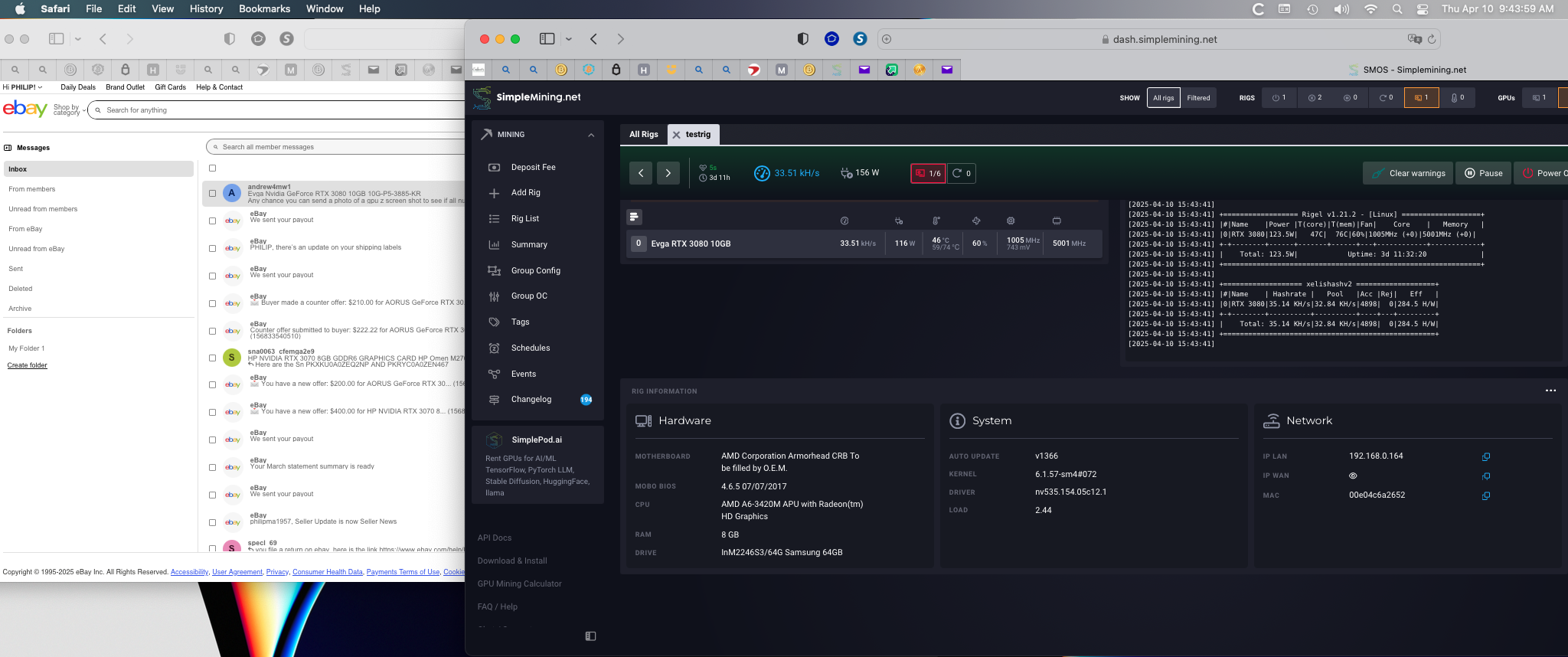
Task: Close the testrig tab
Action: point(676,135)
